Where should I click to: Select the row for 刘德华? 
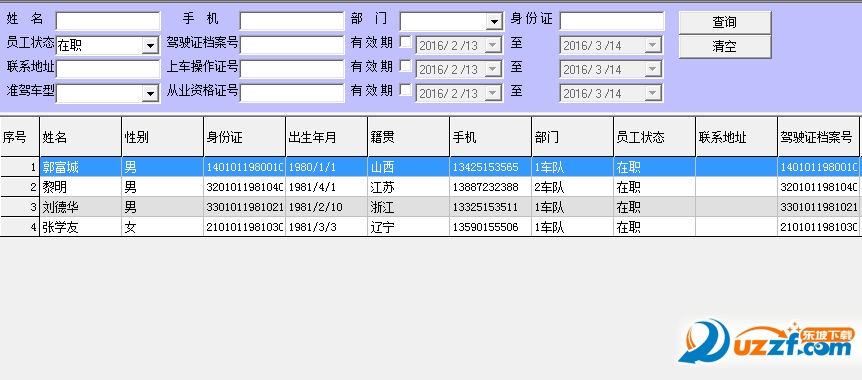tap(431, 207)
